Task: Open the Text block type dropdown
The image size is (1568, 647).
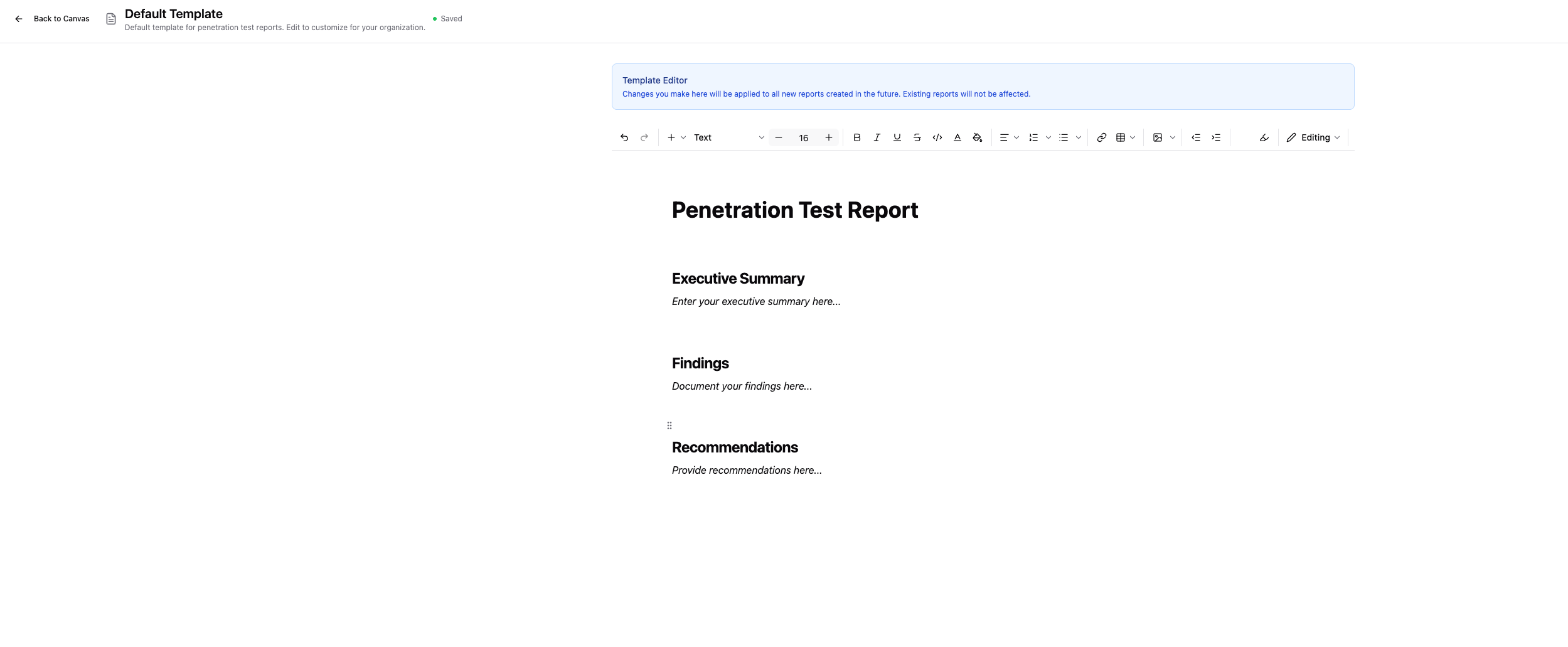Action: tap(728, 137)
